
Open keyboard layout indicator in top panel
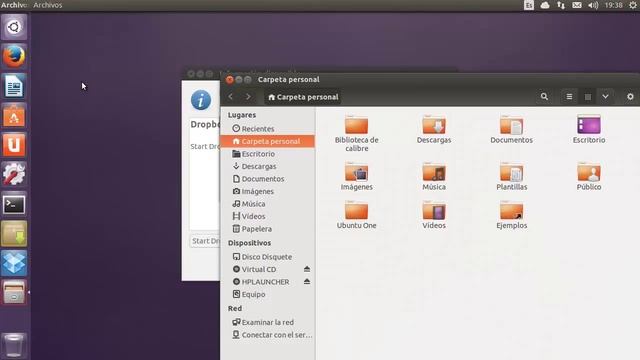coord(529,5)
